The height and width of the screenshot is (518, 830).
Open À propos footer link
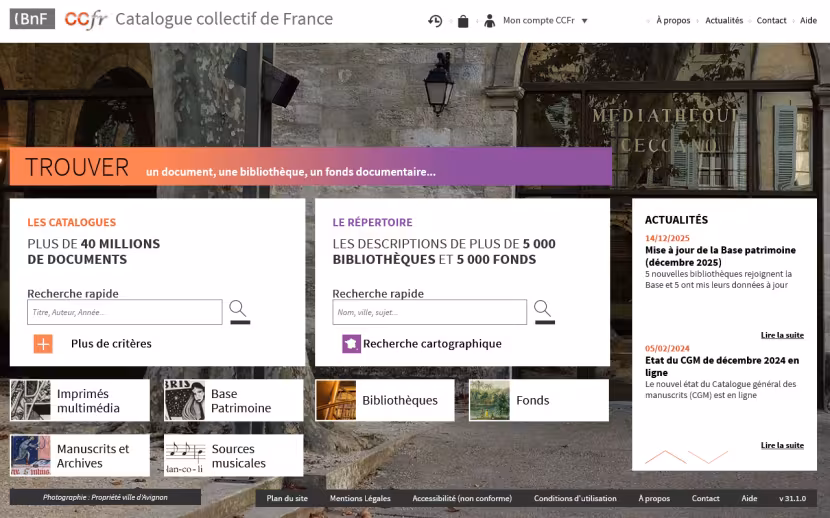pos(654,498)
